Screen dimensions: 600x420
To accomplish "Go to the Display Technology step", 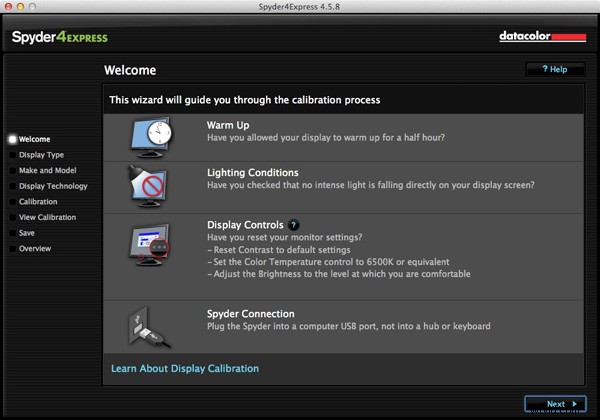I will point(53,186).
